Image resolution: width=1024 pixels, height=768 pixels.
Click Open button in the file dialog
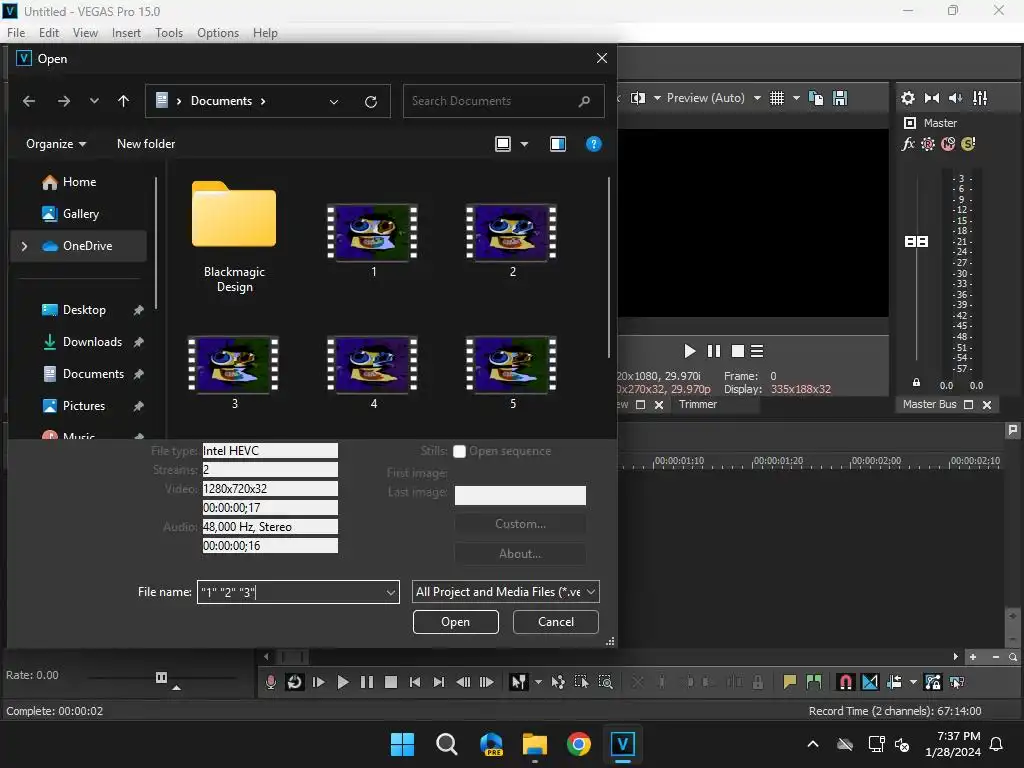(x=456, y=622)
